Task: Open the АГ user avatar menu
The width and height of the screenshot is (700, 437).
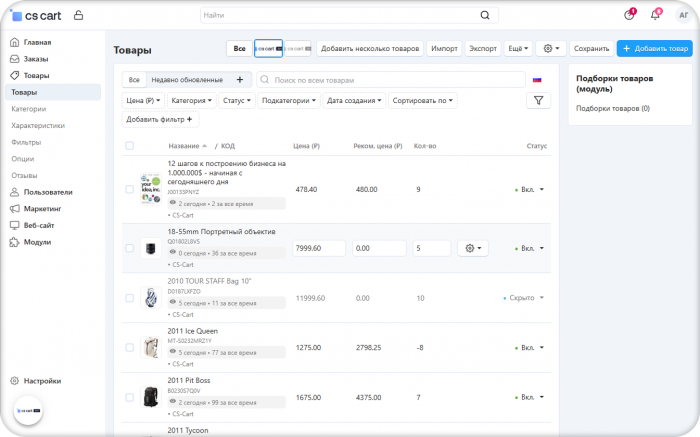Action: (683, 15)
